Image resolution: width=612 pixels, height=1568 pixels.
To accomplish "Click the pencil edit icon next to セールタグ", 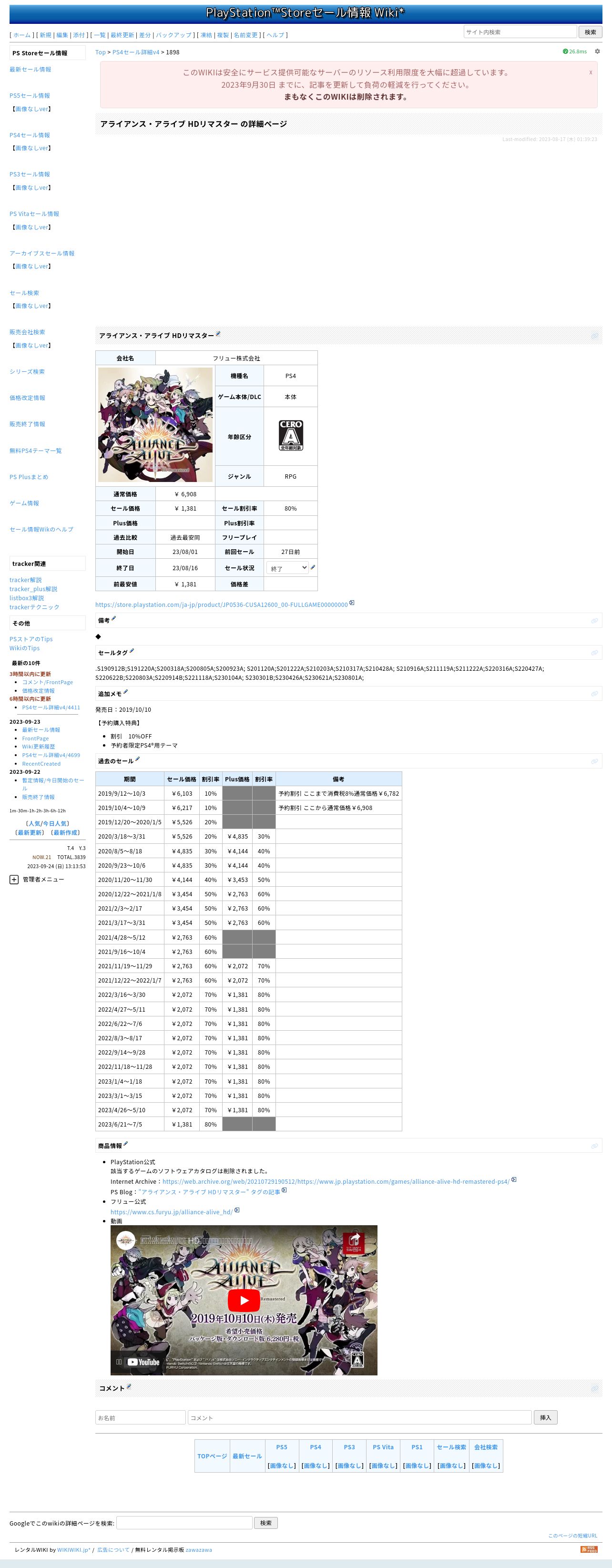I will coord(132,651).
